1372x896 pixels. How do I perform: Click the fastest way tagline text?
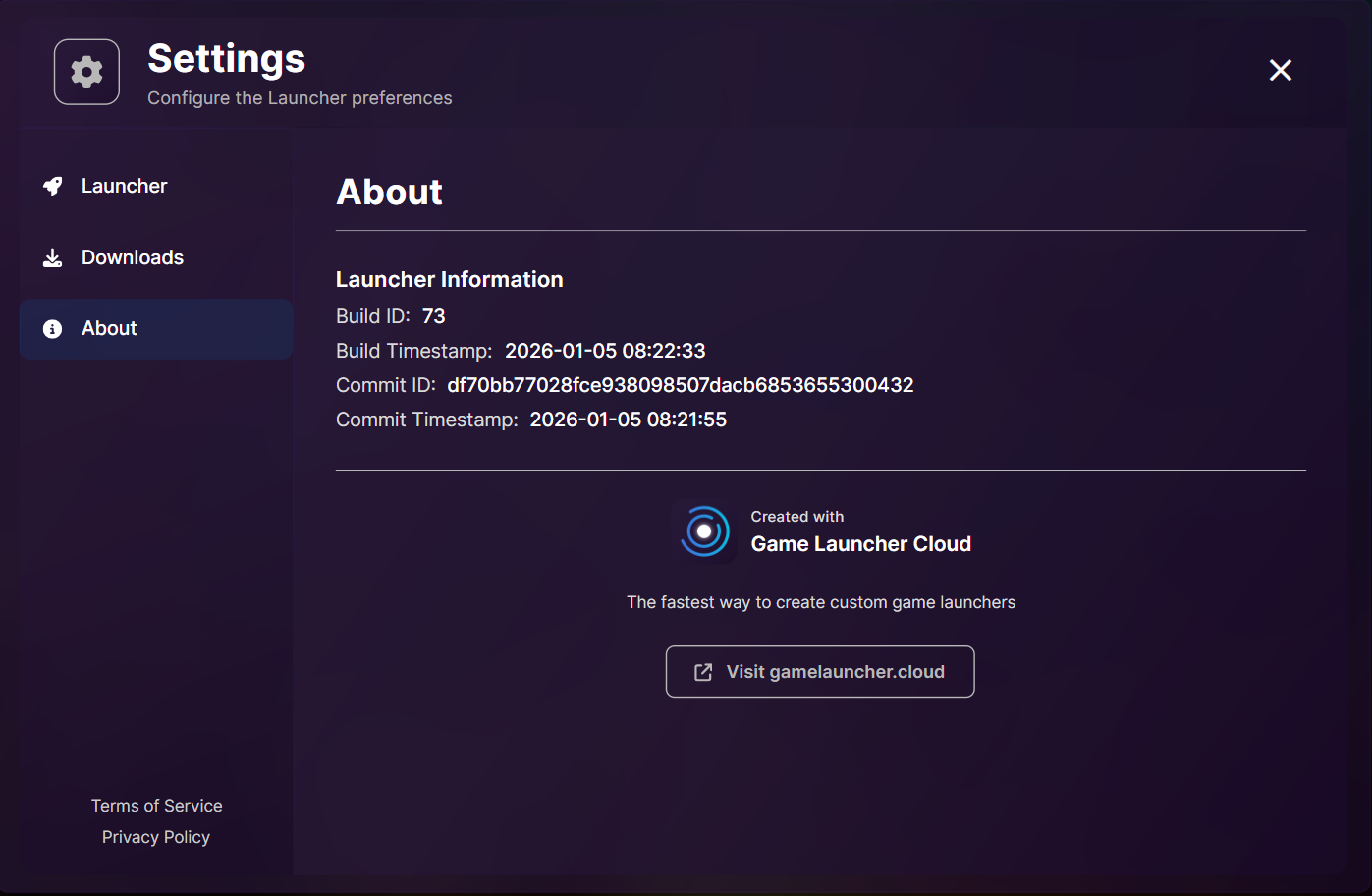[x=821, y=602]
